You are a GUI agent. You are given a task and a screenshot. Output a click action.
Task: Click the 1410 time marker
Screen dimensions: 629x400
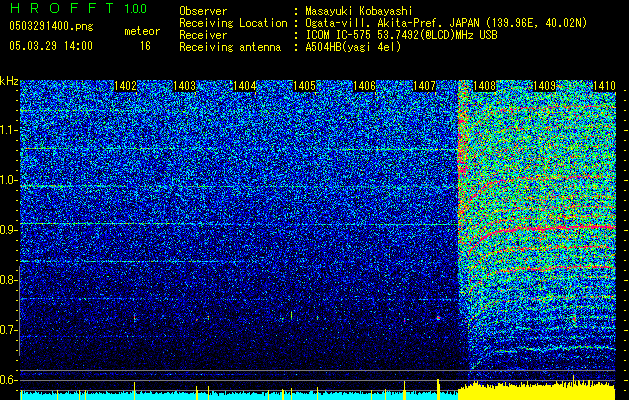click(604, 86)
